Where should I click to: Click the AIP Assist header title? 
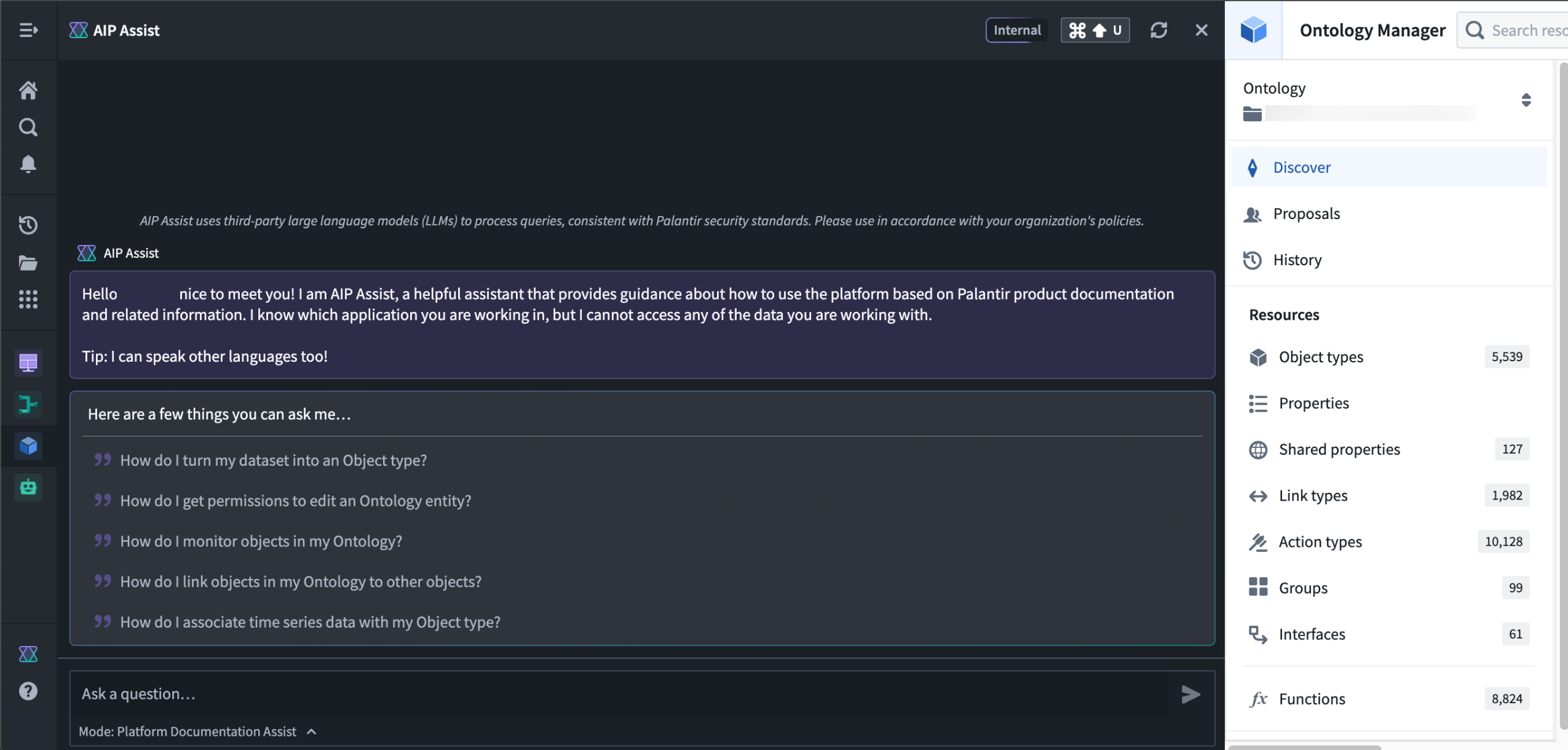(x=126, y=30)
